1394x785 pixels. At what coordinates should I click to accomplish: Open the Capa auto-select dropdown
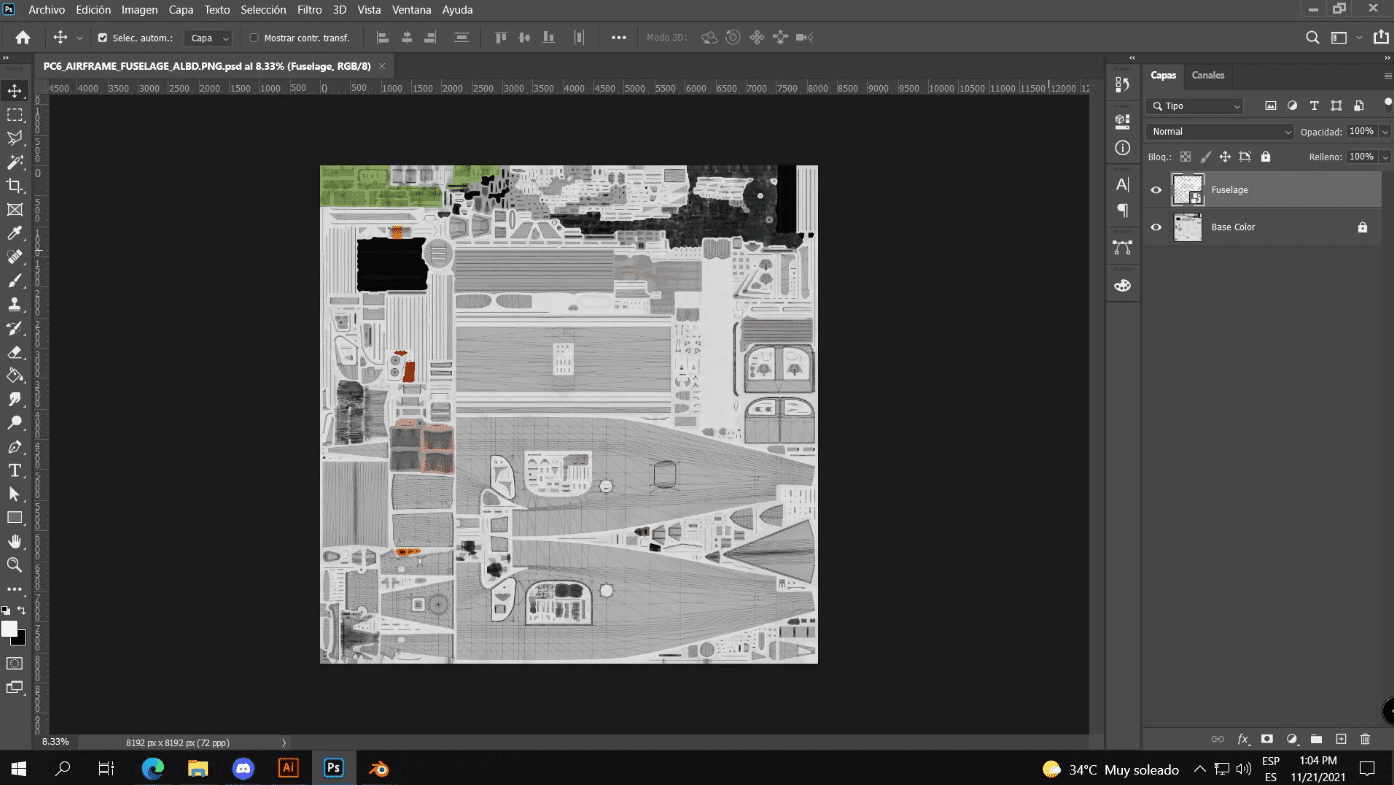(209, 38)
